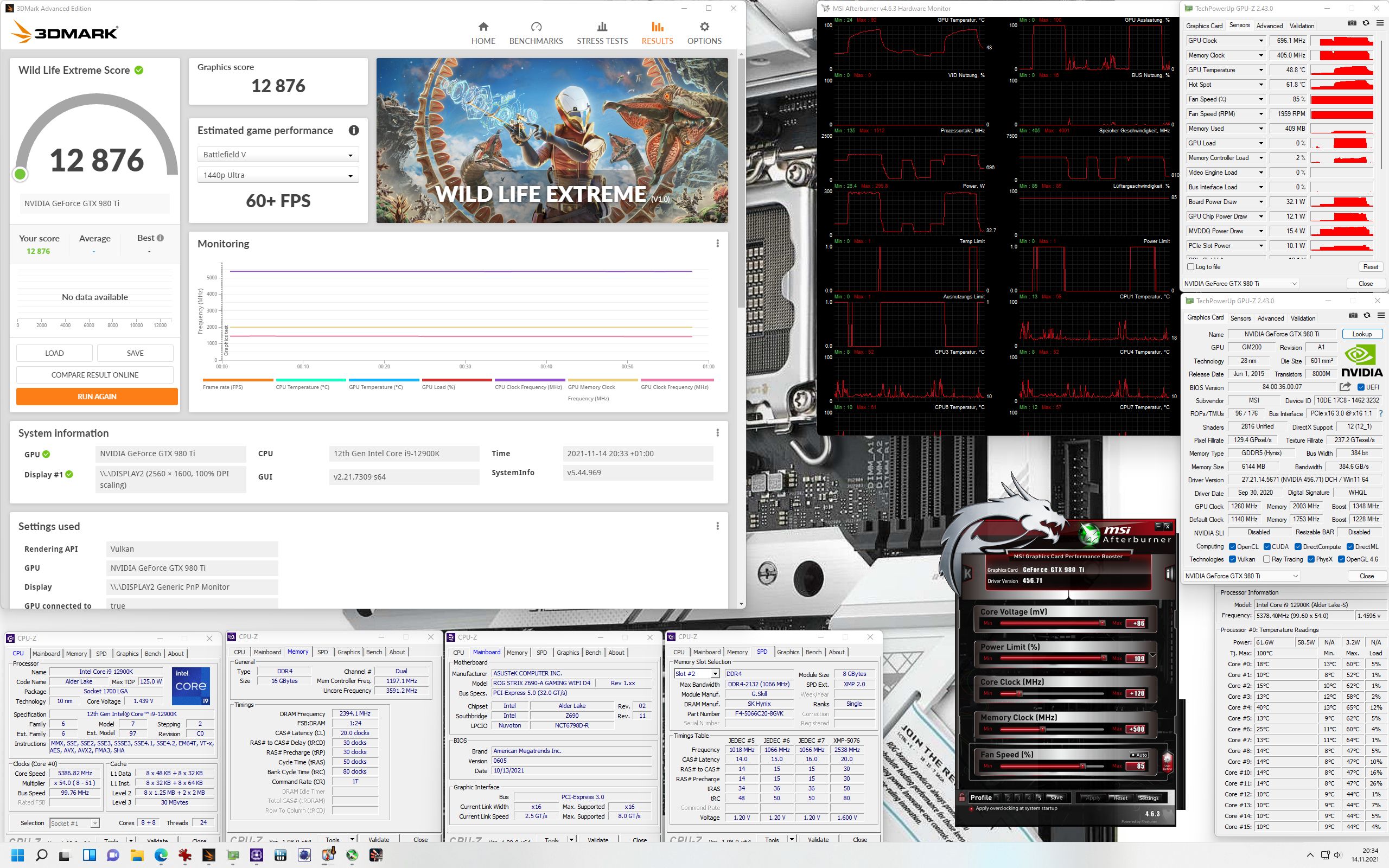Toggle the Vulkan checkbox in GPU-Z
The height and width of the screenshot is (868, 1389).
pos(1232,559)
